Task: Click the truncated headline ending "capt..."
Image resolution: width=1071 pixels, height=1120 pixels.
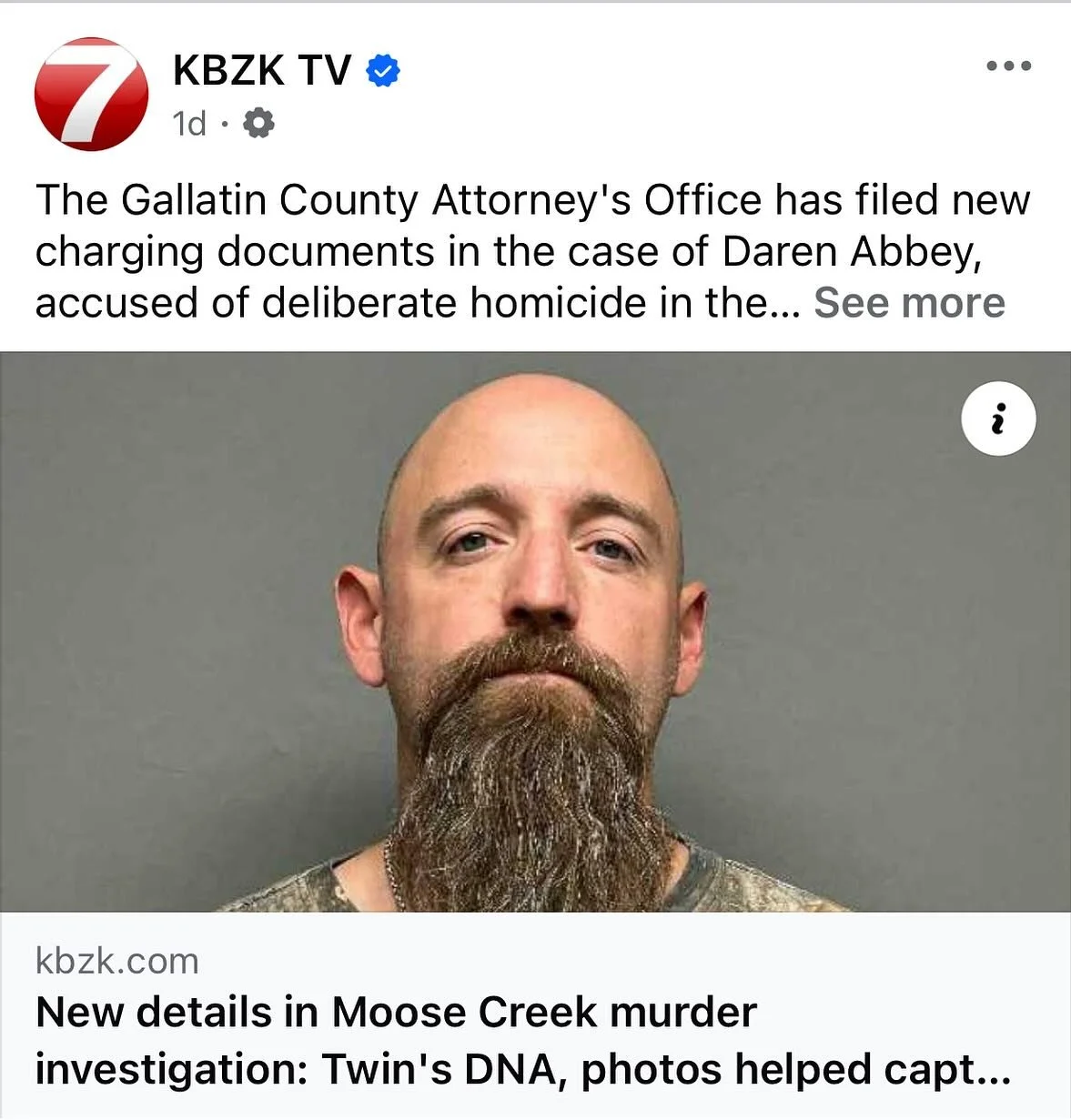Action: coord(522,1069)
